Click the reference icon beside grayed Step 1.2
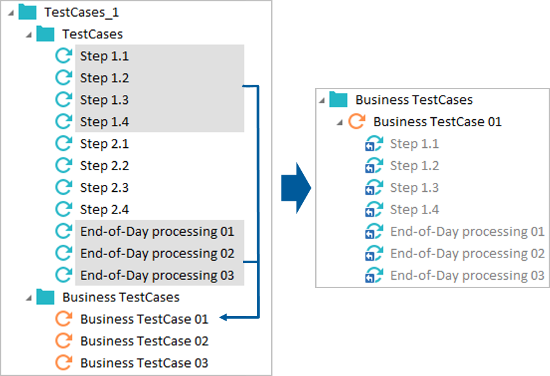The height and width of the screenshot is (376, 550). point(374,166)
